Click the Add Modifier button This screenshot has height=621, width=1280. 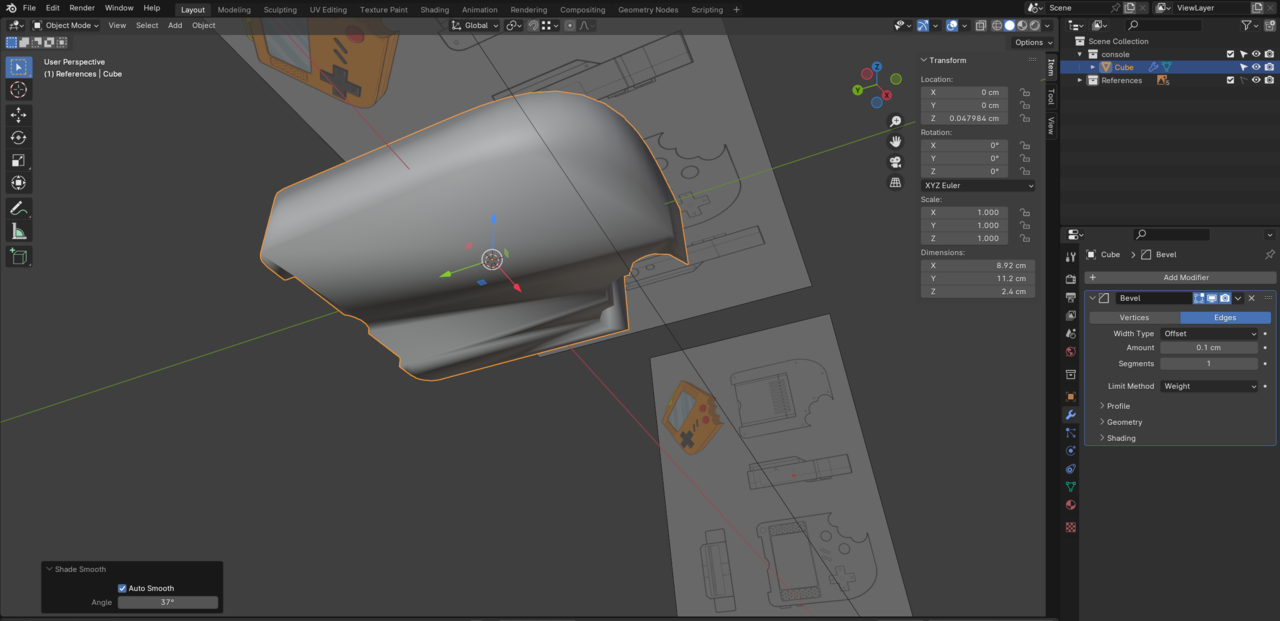1185,277
